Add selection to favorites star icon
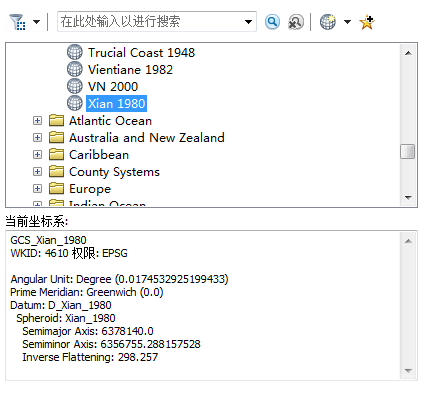This screenshot has width=426, height=393. [x=367, y=22]
